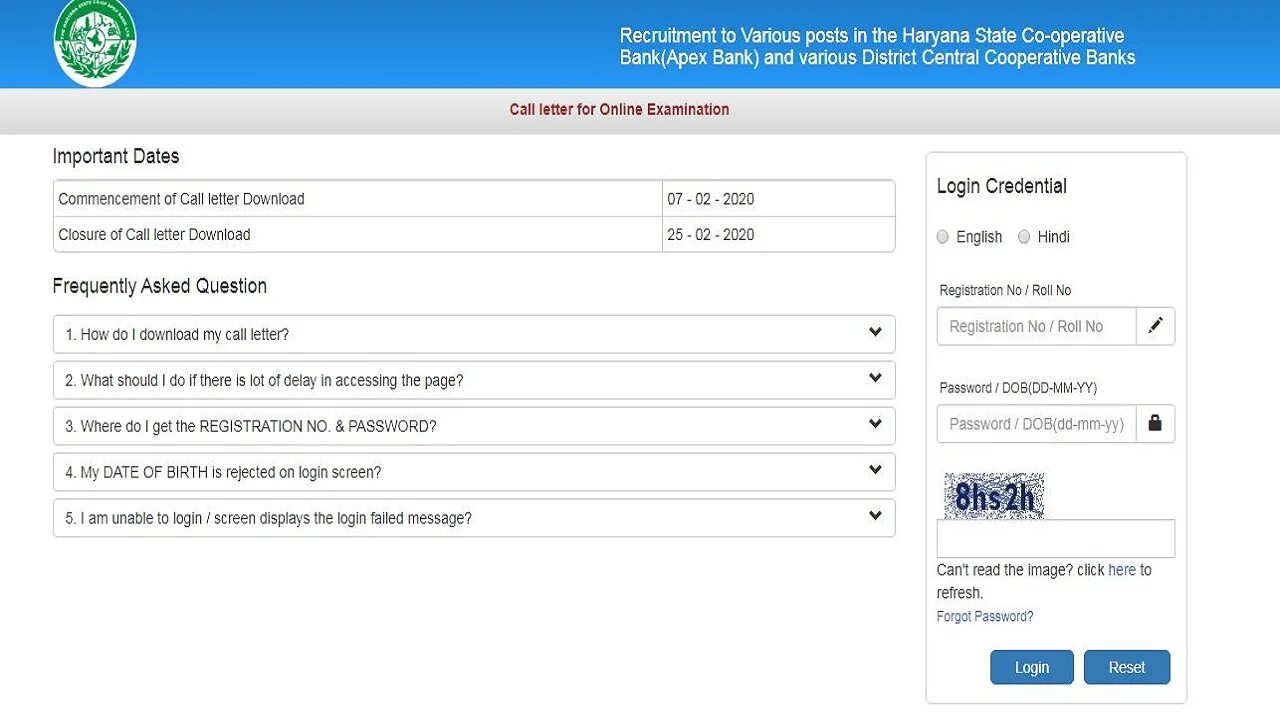The width and height of the screenshot is (1280, 720).
Task: Expand the 'unable to login' FAQ
Action: pos(474,518)
